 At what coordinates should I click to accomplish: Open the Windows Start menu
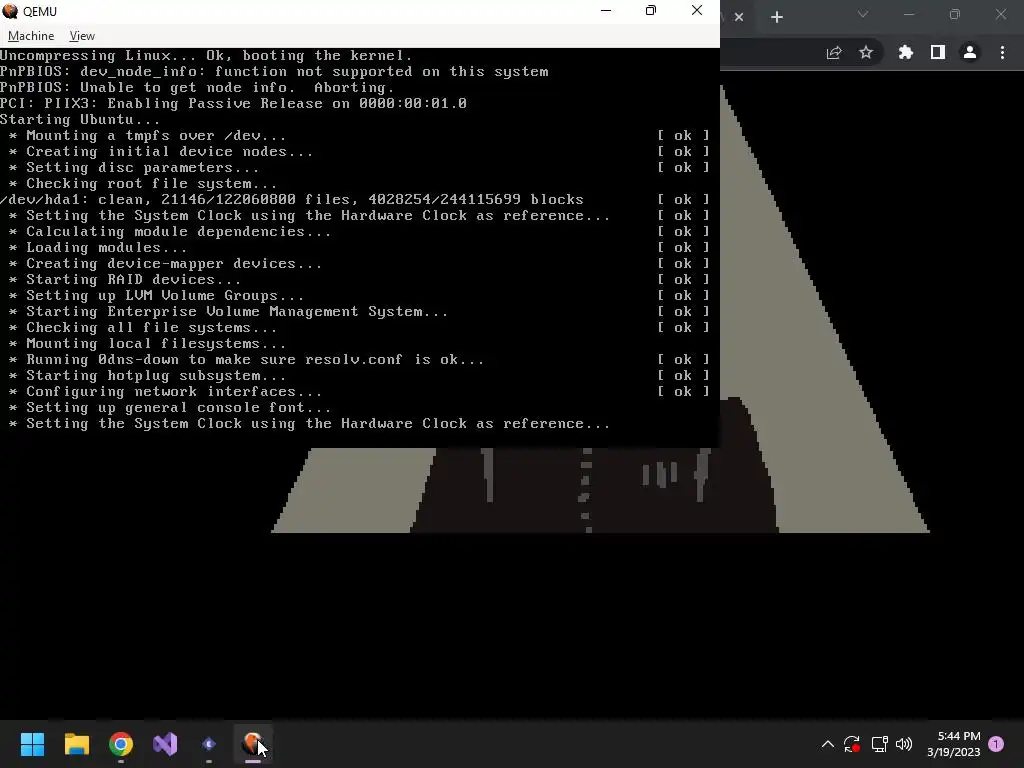coord(32,744)
